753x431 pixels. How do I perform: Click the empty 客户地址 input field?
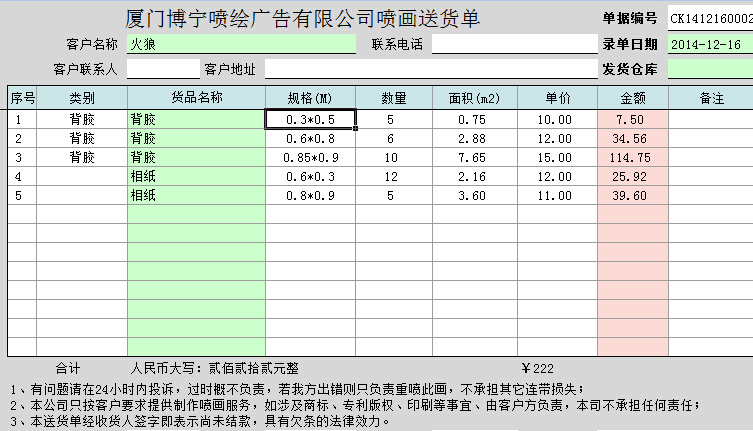tap(431, 69)
